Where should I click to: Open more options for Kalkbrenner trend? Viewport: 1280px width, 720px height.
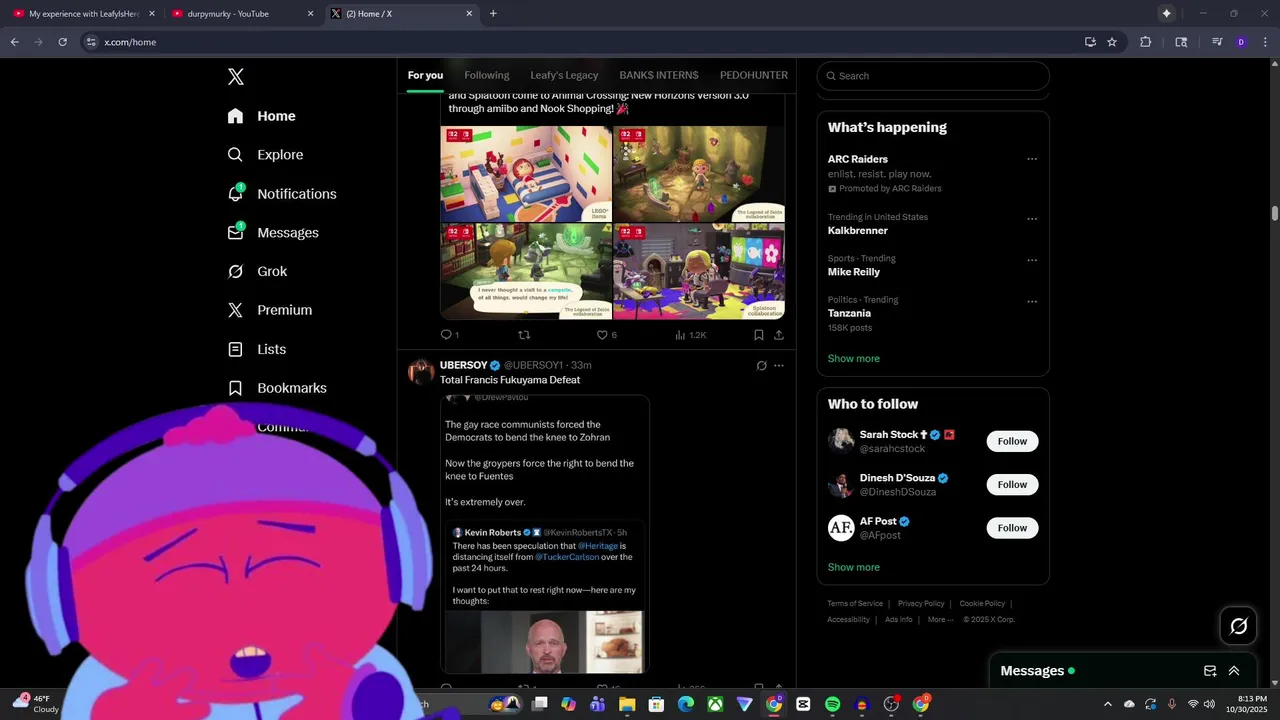click(1032, 219)
